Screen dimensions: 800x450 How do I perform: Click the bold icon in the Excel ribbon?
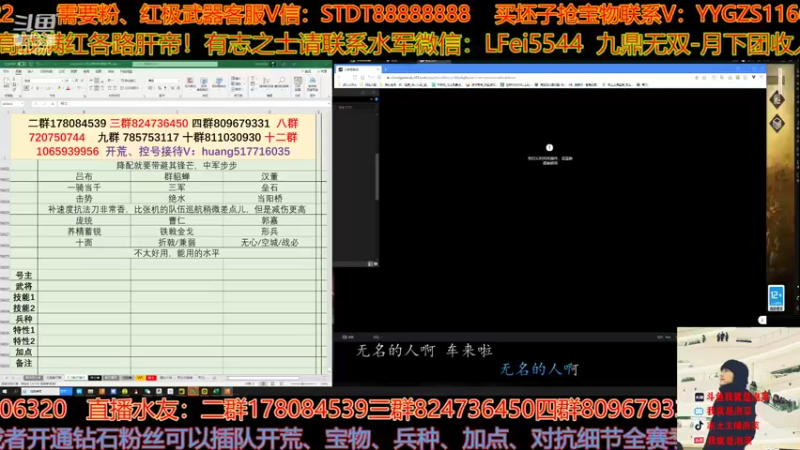(27, 88)
